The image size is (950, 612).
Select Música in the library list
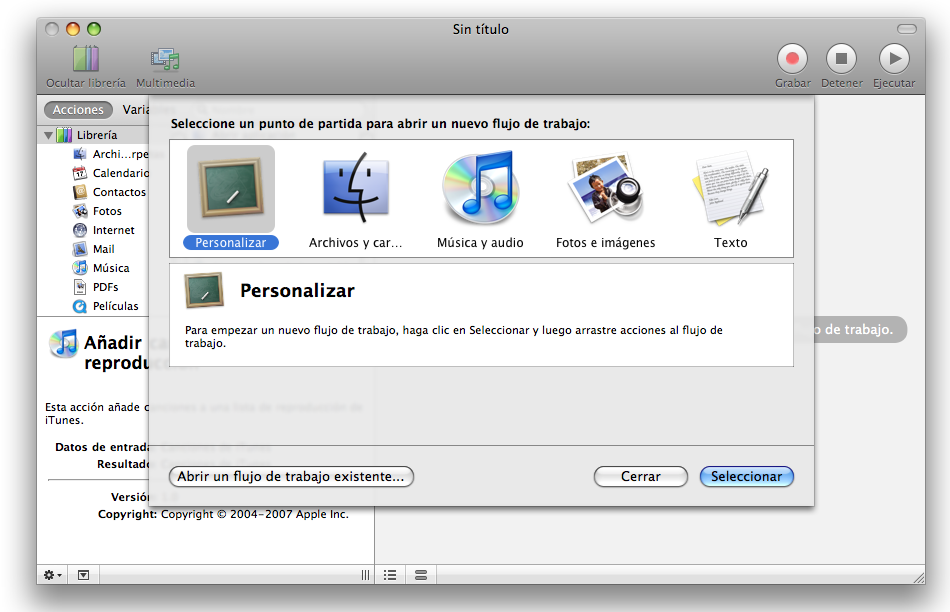pos(101,268)
